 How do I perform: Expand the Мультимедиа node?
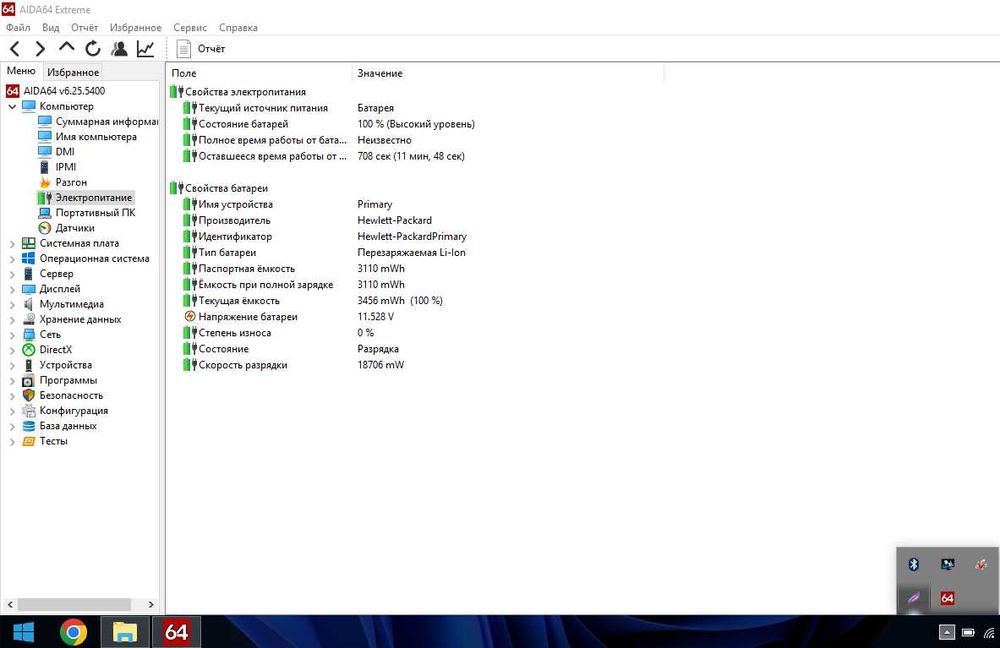click(x=12, y=305)
